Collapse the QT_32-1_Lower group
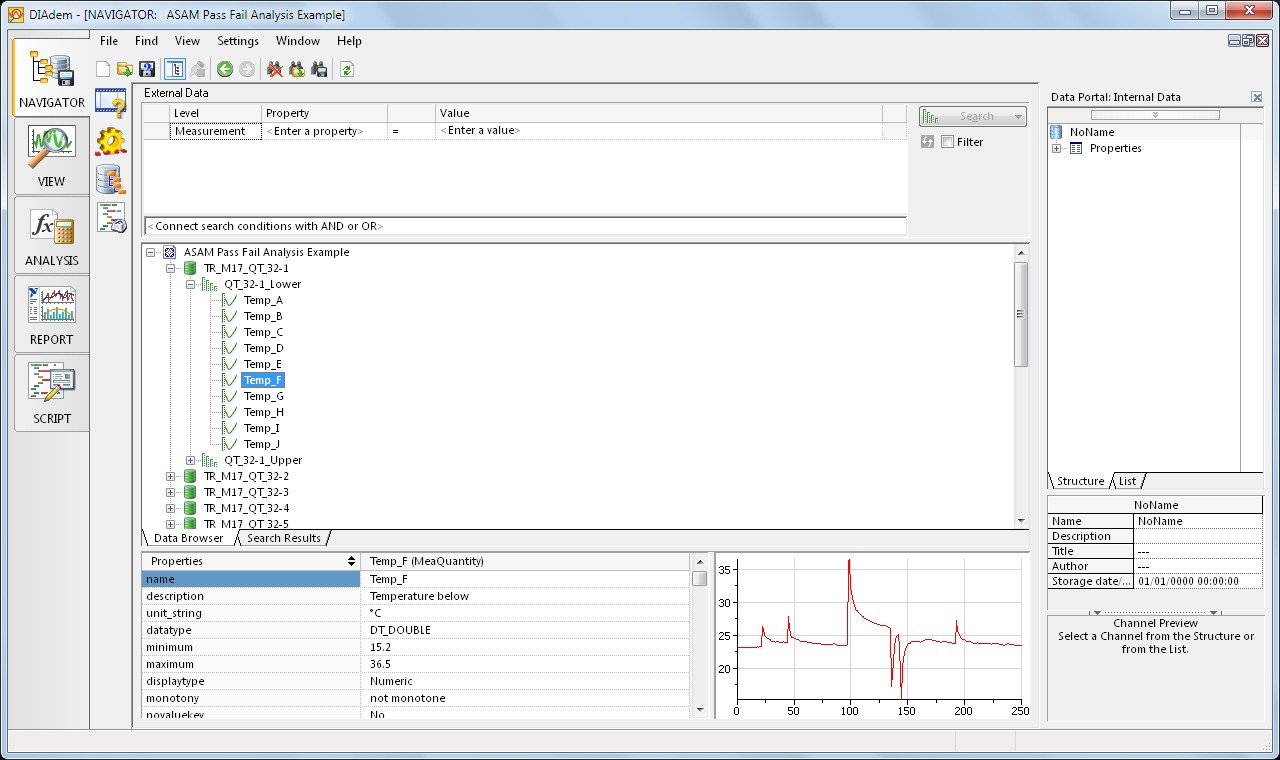 [x=190, y=284]
